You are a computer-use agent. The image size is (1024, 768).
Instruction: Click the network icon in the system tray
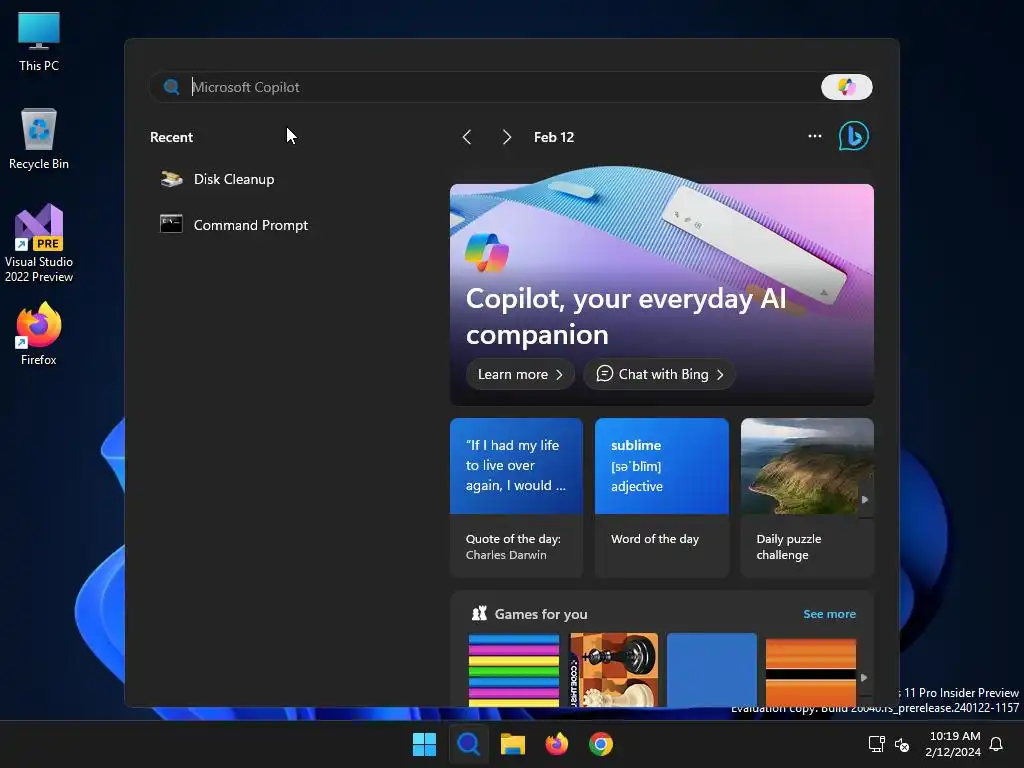coord(876,744)
